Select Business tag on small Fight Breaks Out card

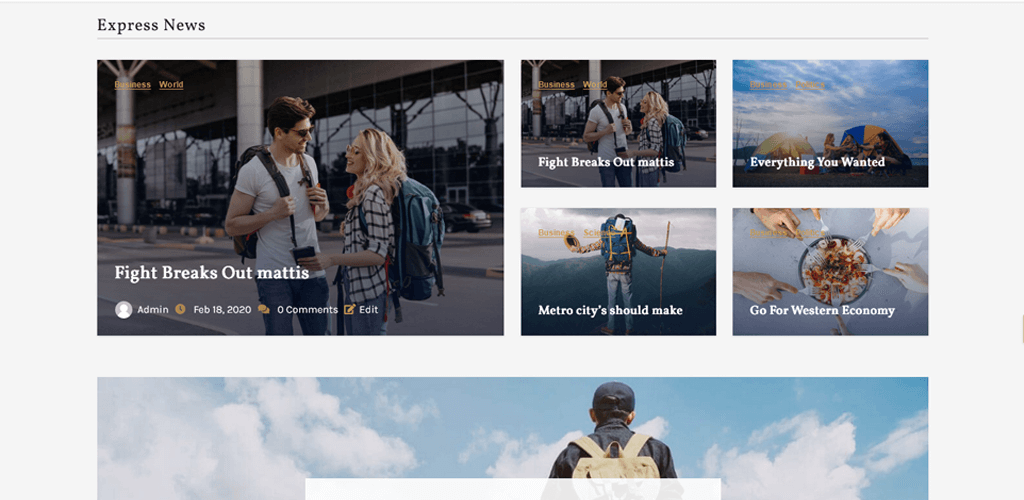[x=556, y=85]
